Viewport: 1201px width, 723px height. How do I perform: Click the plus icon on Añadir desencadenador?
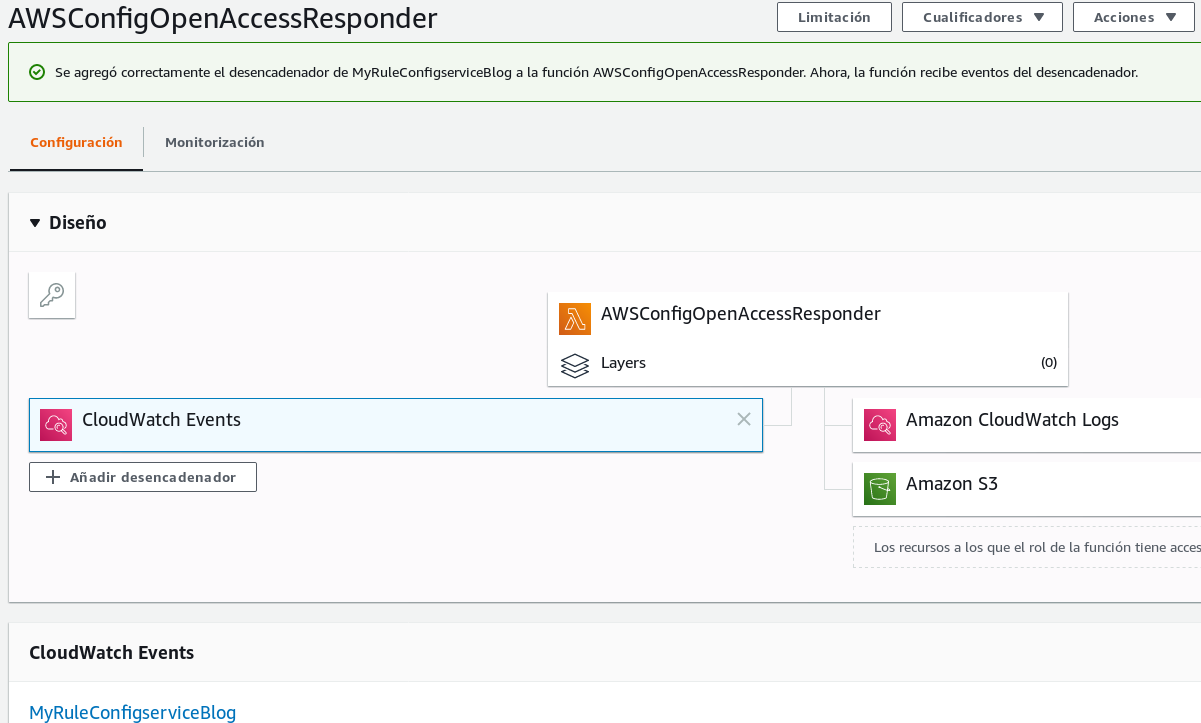[x=54, y=477]
